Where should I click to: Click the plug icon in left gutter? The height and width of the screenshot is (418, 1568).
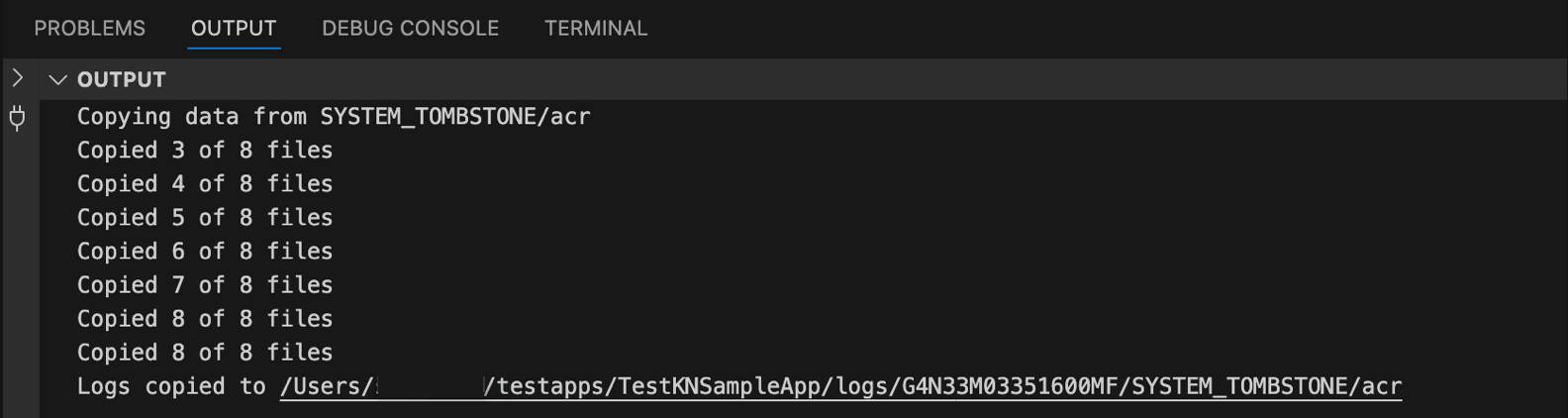pyautogui.click(x=18, y=118)
